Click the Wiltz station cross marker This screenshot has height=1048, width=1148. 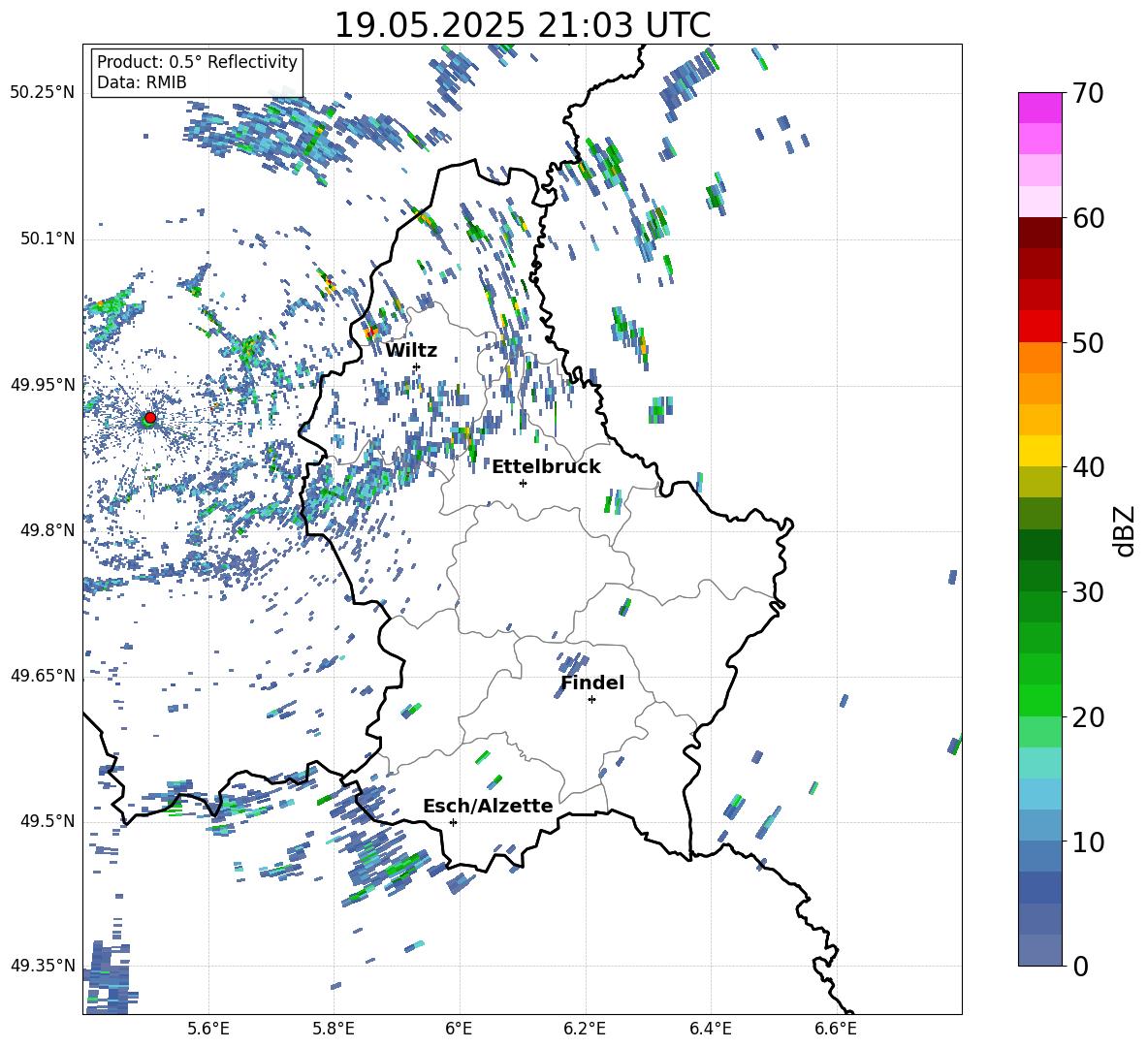tap(417, 366)
